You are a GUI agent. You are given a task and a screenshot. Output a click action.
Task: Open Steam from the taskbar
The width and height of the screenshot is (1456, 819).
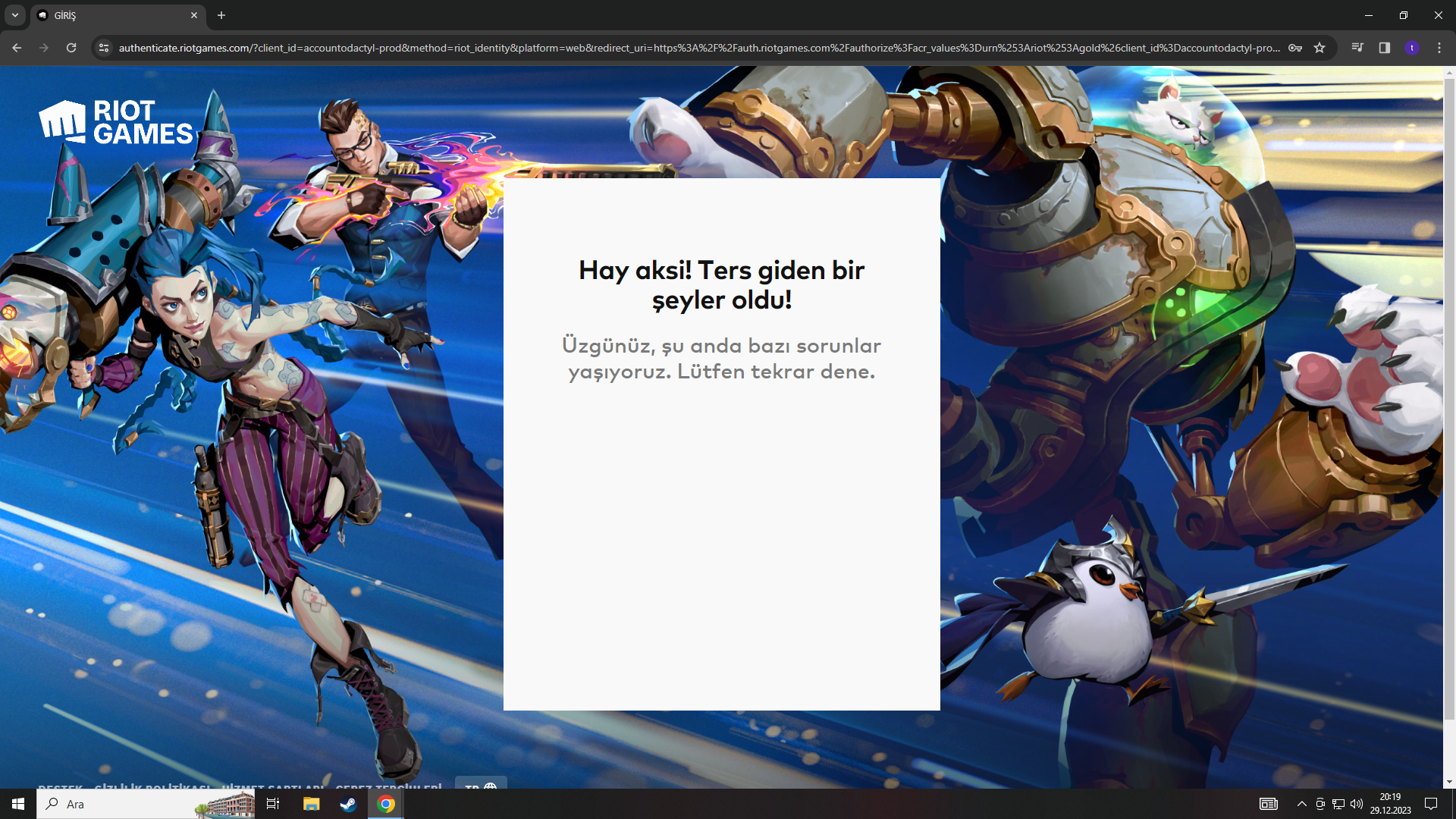click(x=348, y=804)
